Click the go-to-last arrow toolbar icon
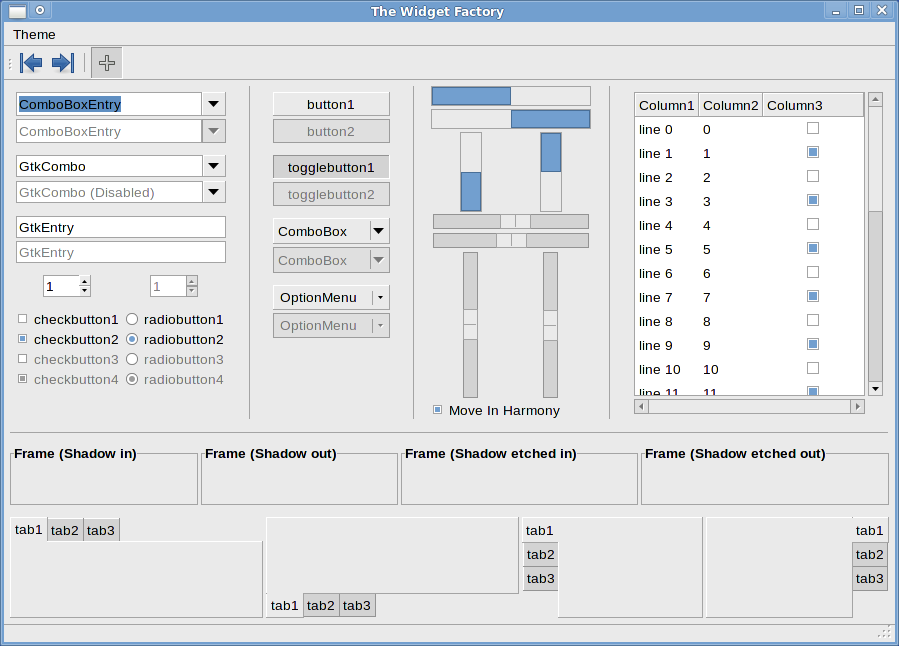Image resolution: width=899 pixels, height=646 pixels. click(x=63, y=63)
